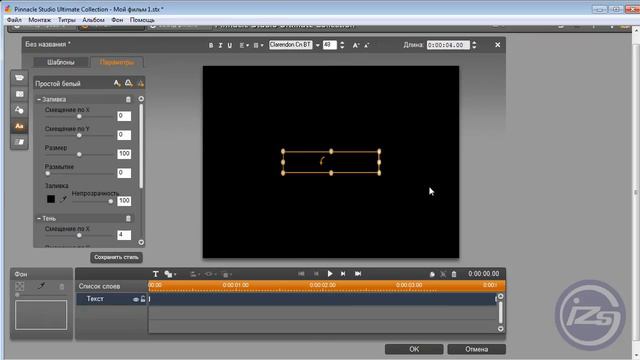This screenshot has width=640, height=360.
Task: Open the motions sidebar icon
Action: pos(19,142)
